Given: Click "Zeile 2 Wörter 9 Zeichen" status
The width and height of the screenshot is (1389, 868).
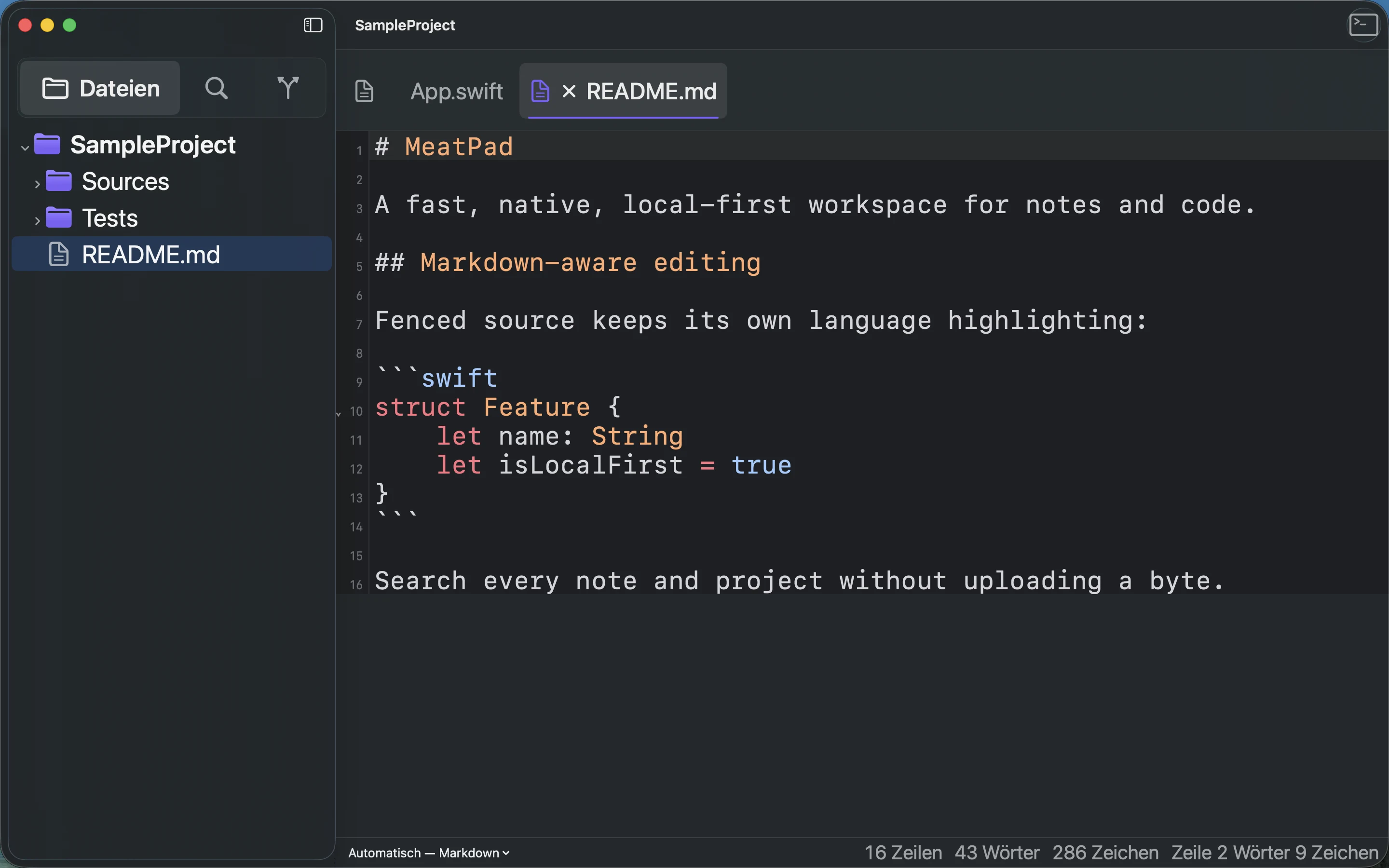Looking at the screenshot, I should point(1275,853).
